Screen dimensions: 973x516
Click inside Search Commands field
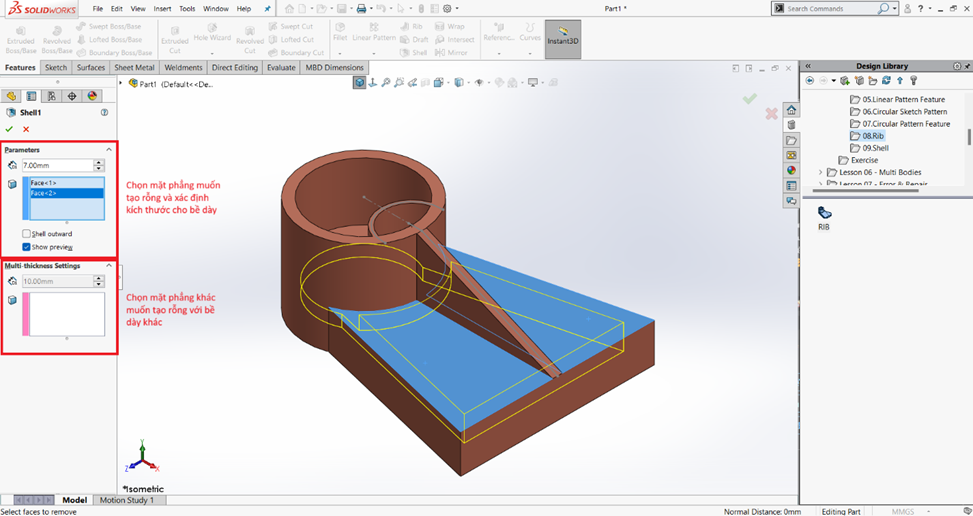coord(831,9)
